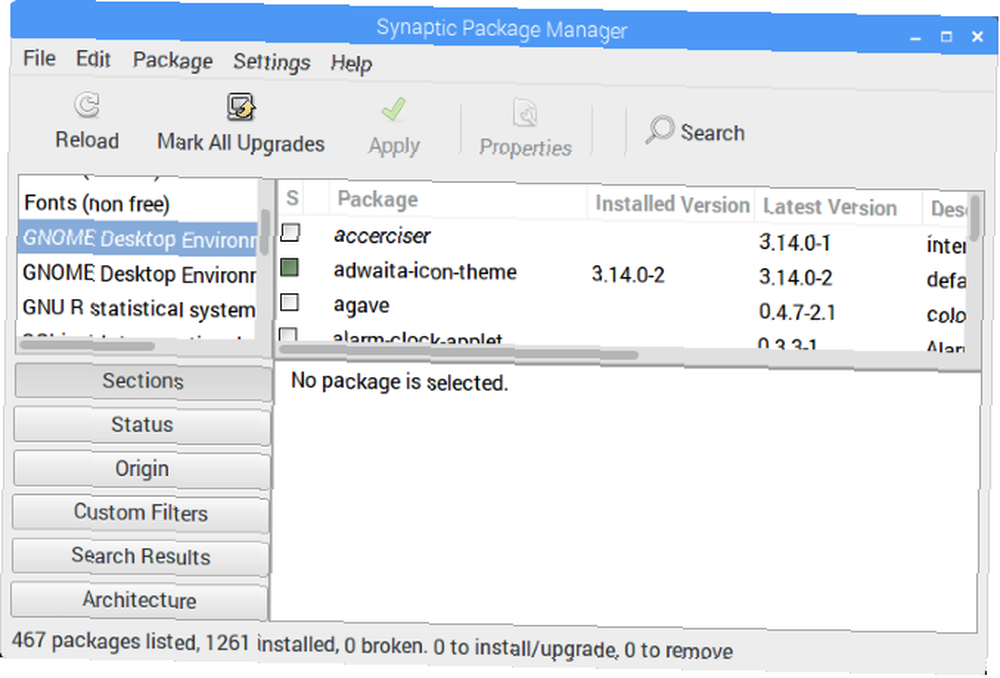Screen dimensions: 1000x678
Task: Click the Reload toolbar icon
Action: click(x=87, y=105)
